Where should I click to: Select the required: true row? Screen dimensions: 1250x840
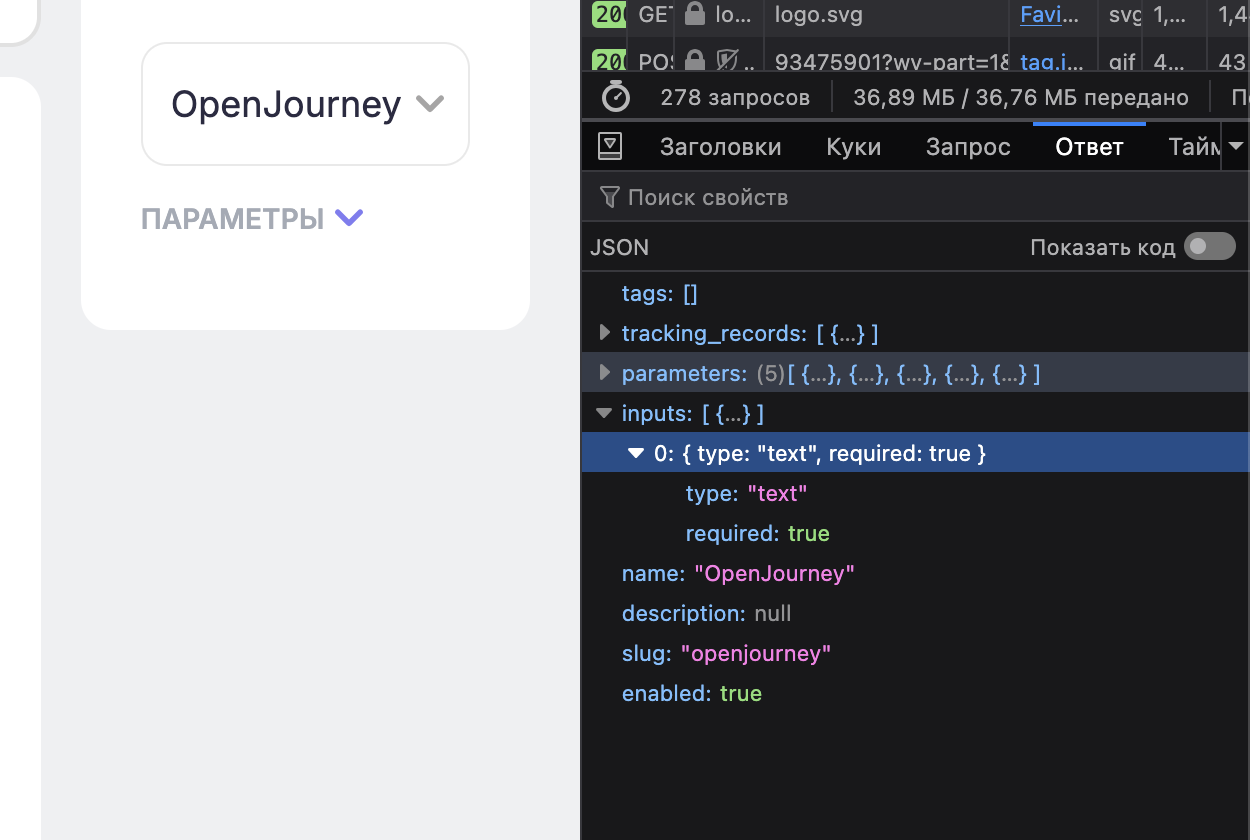pyautogui.click(x=915, y=533)
